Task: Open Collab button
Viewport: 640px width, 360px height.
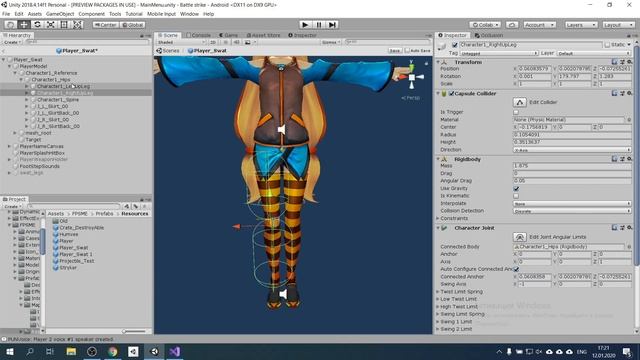Action: [x=485, y=25]
